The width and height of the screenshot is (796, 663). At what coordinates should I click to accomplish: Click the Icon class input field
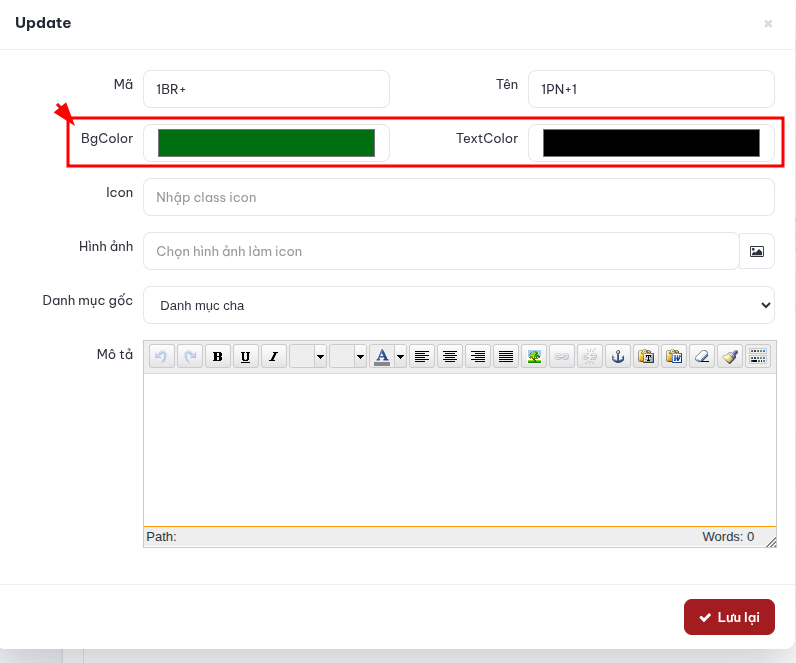click(459, 197)
